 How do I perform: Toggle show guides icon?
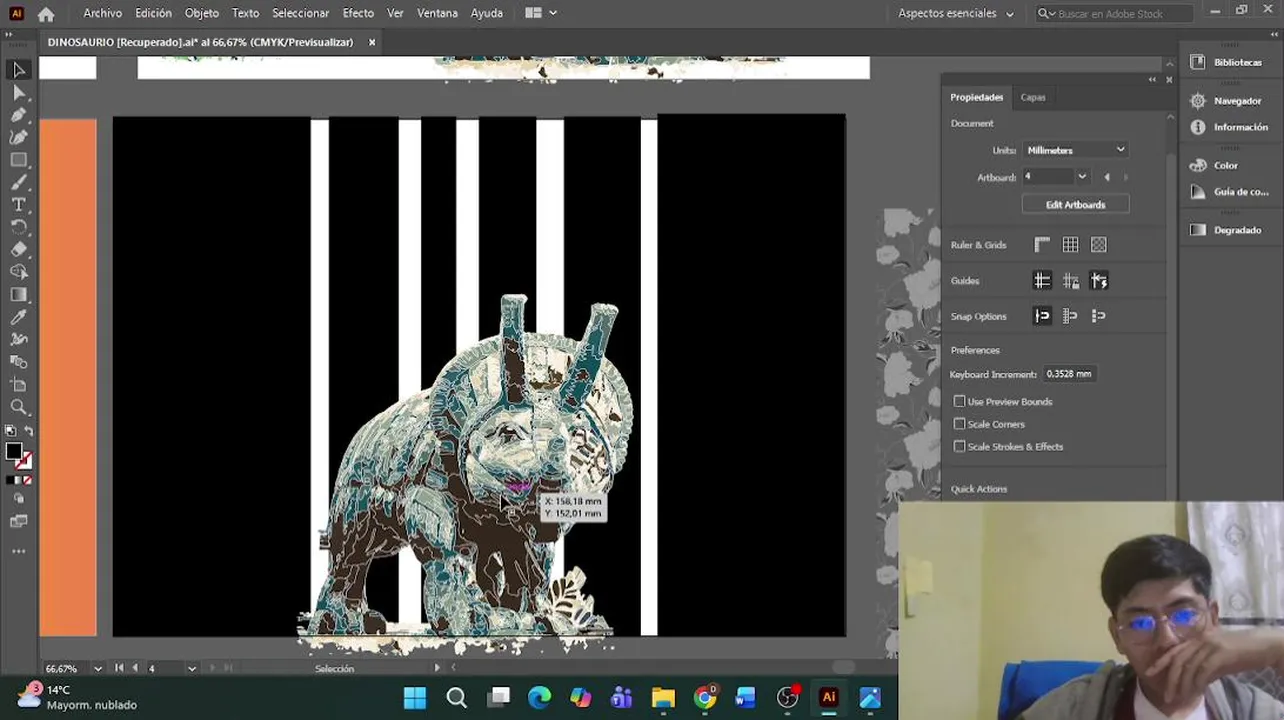pyautogui.click(x=1042, y=281)
